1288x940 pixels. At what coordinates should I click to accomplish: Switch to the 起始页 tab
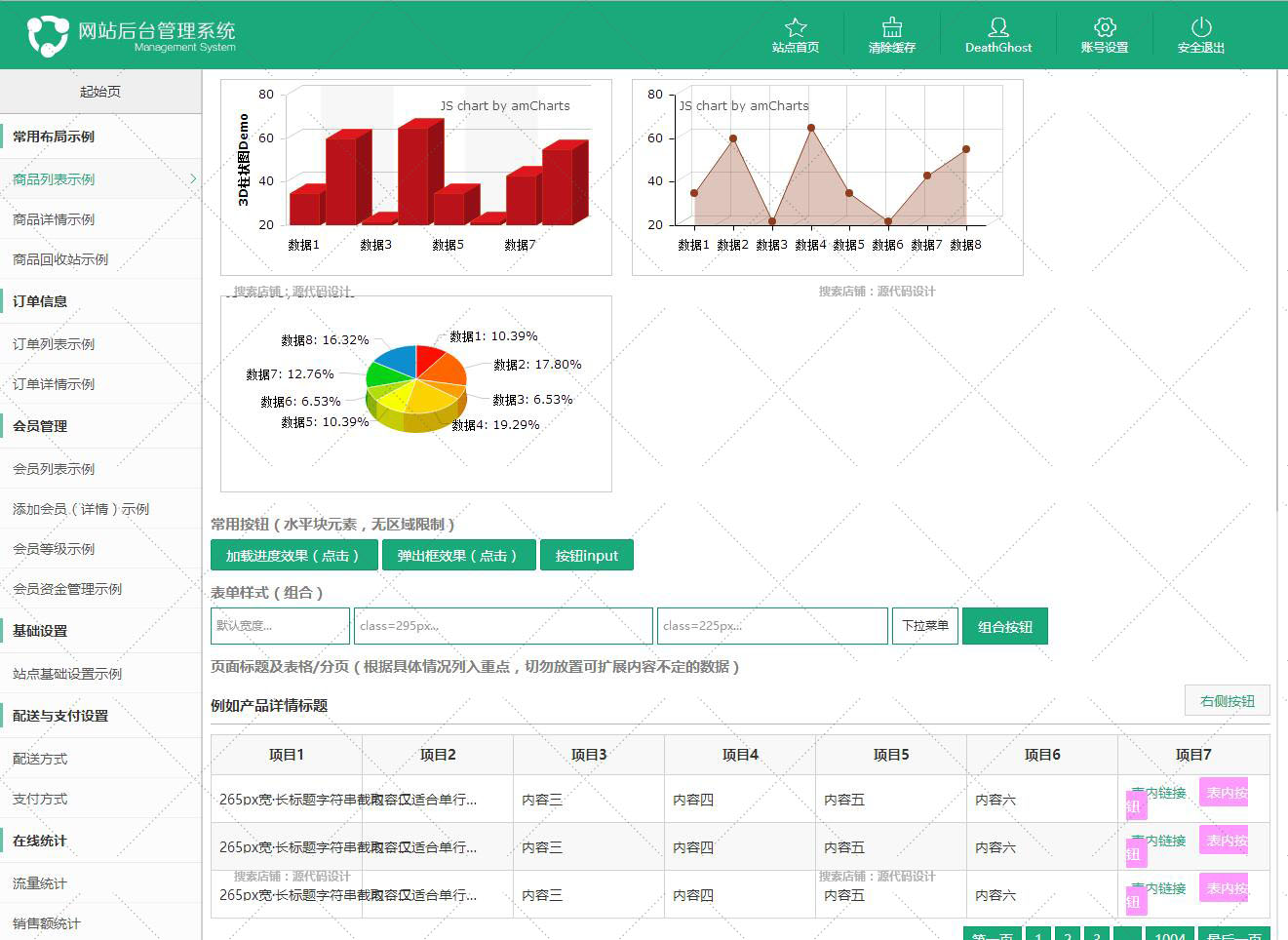click(x=100, y=92)
